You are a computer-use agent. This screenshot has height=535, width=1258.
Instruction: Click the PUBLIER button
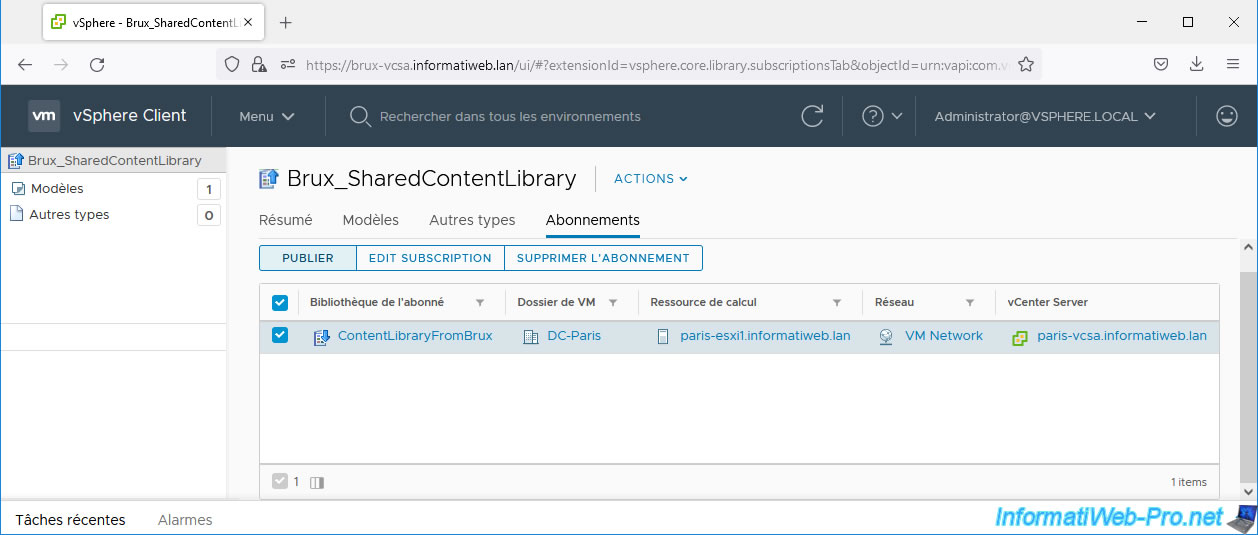coord(308,258)
